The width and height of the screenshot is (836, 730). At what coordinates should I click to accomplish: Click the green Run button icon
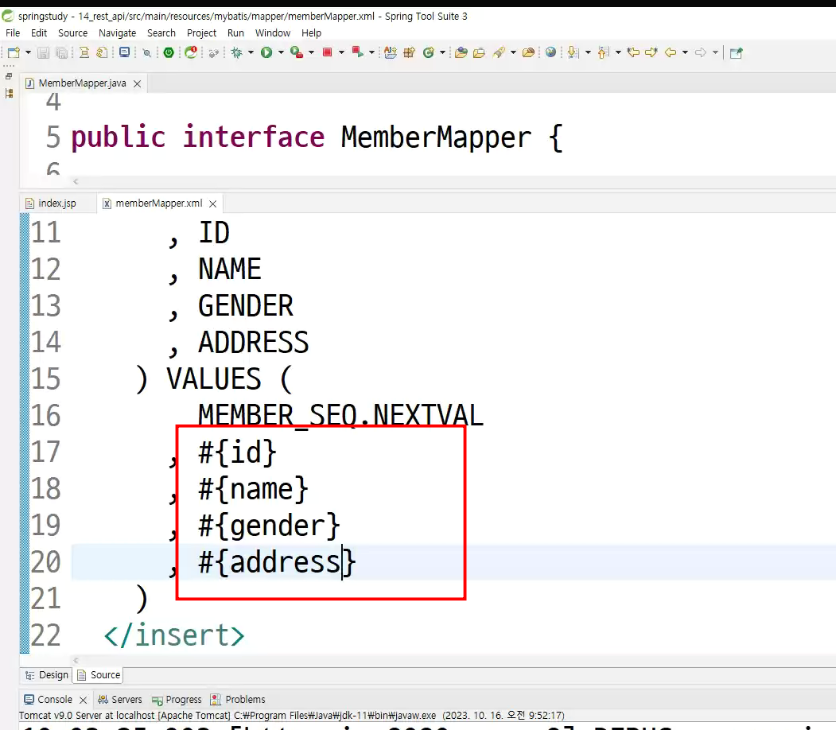pos(267,52)
